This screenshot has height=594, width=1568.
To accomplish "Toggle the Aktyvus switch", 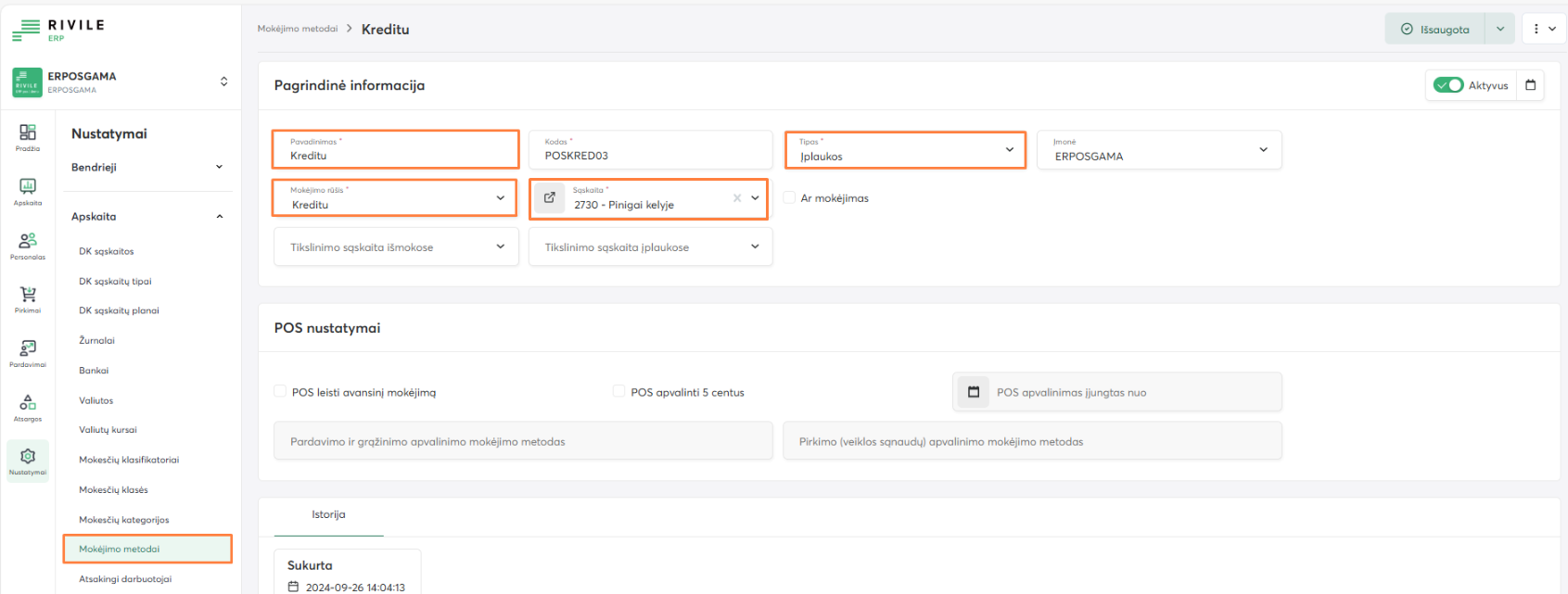I will [x=1447, y=85].
